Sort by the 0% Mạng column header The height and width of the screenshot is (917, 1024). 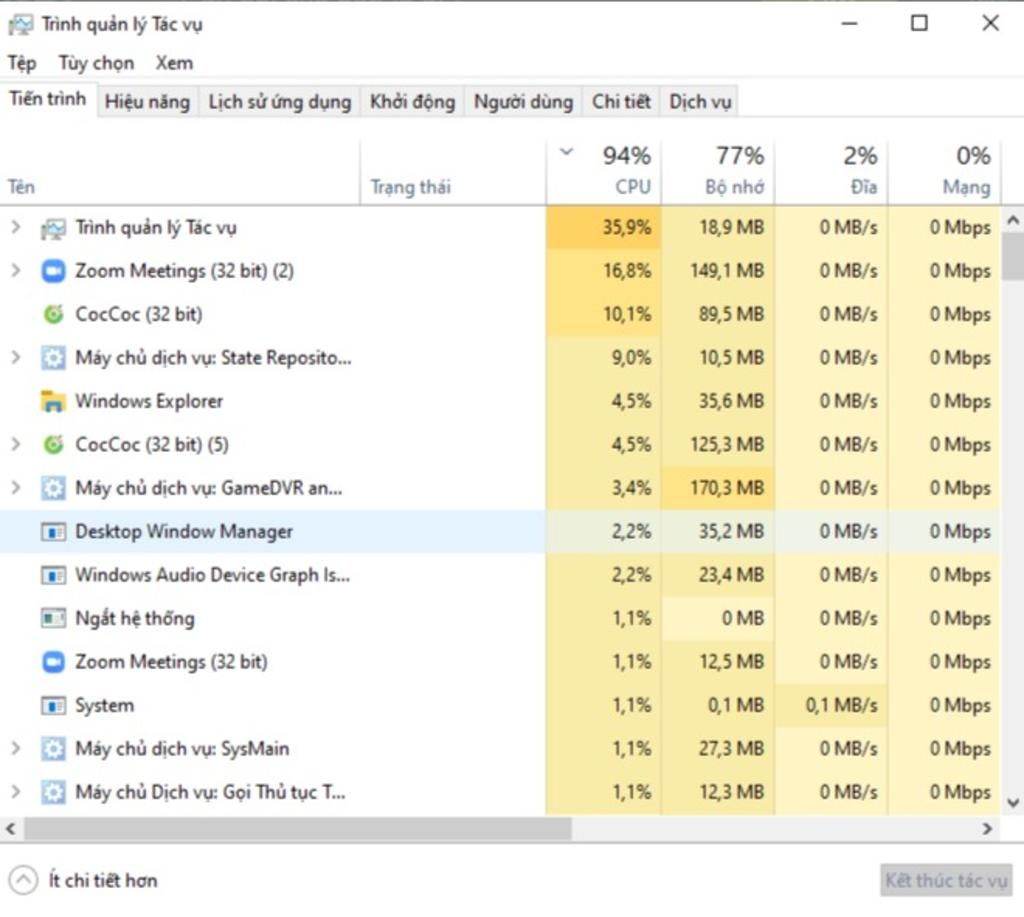[944, 172]
